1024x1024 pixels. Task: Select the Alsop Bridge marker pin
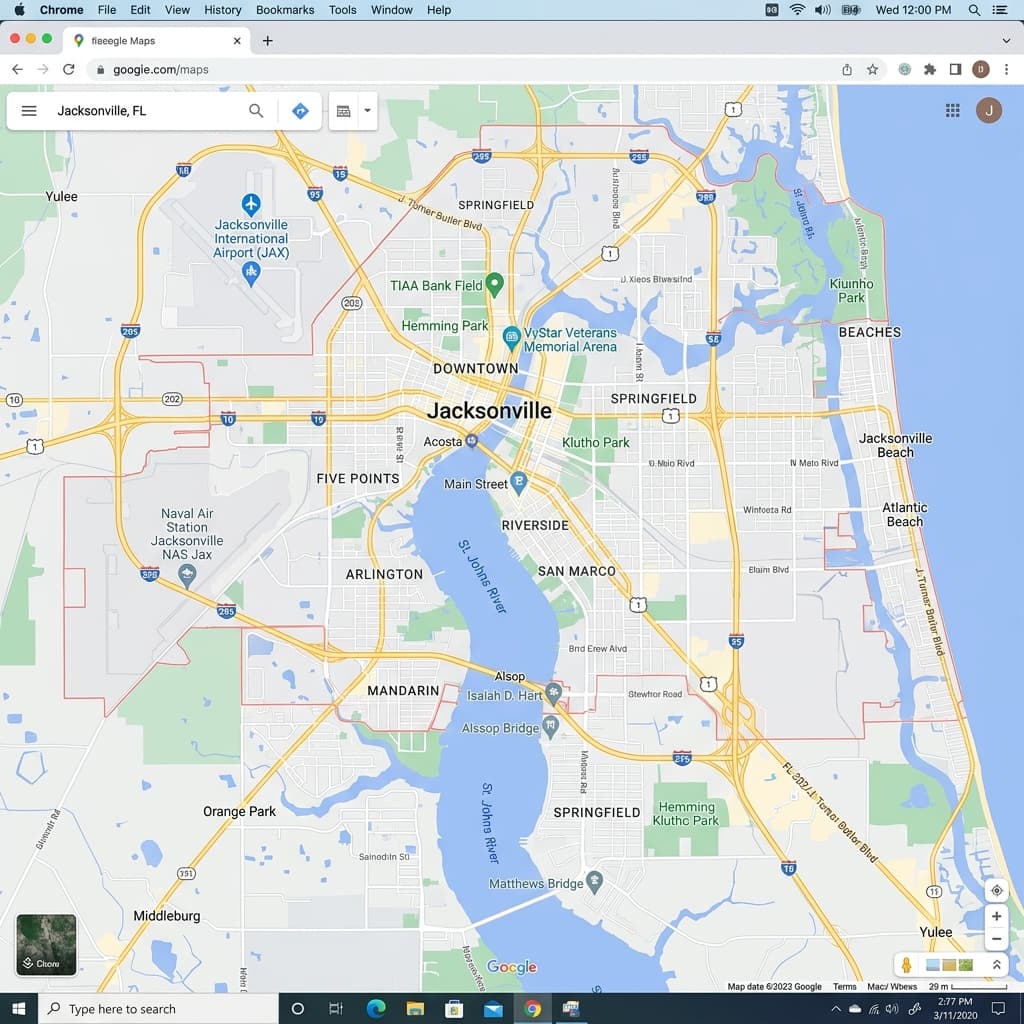(551, 727)
